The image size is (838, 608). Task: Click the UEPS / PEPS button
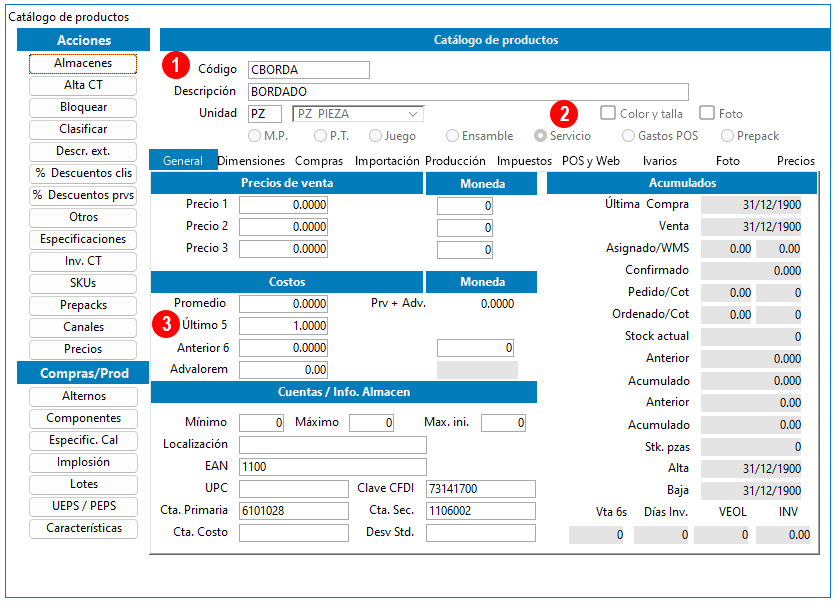pyautogui.click(x=83, y=506)
